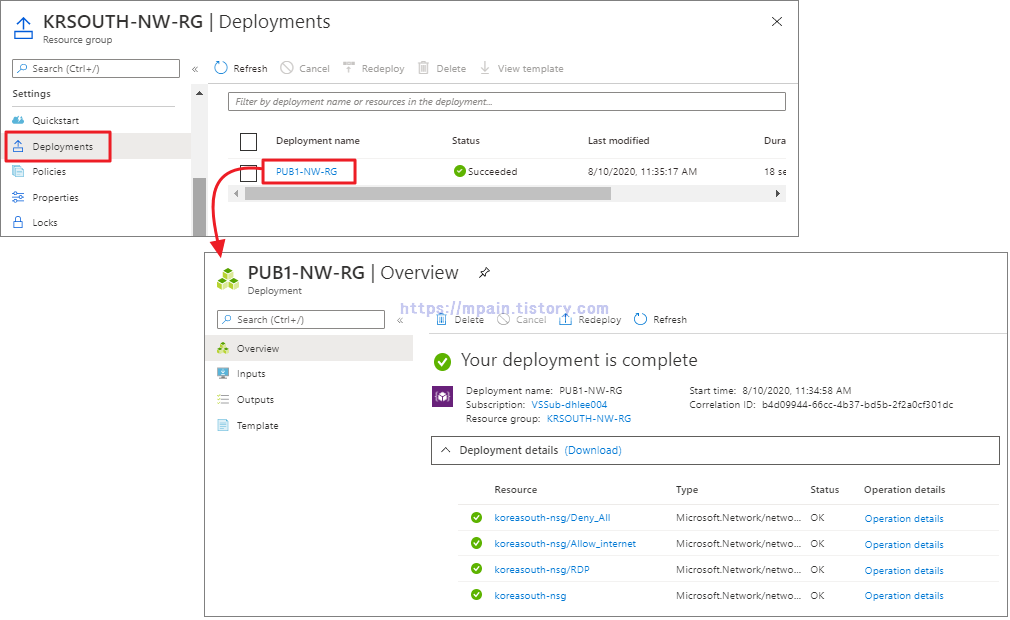The height and width of the screenshot is (620, 1010).
Task: Click the View template download icon
Action: [484, 68]
